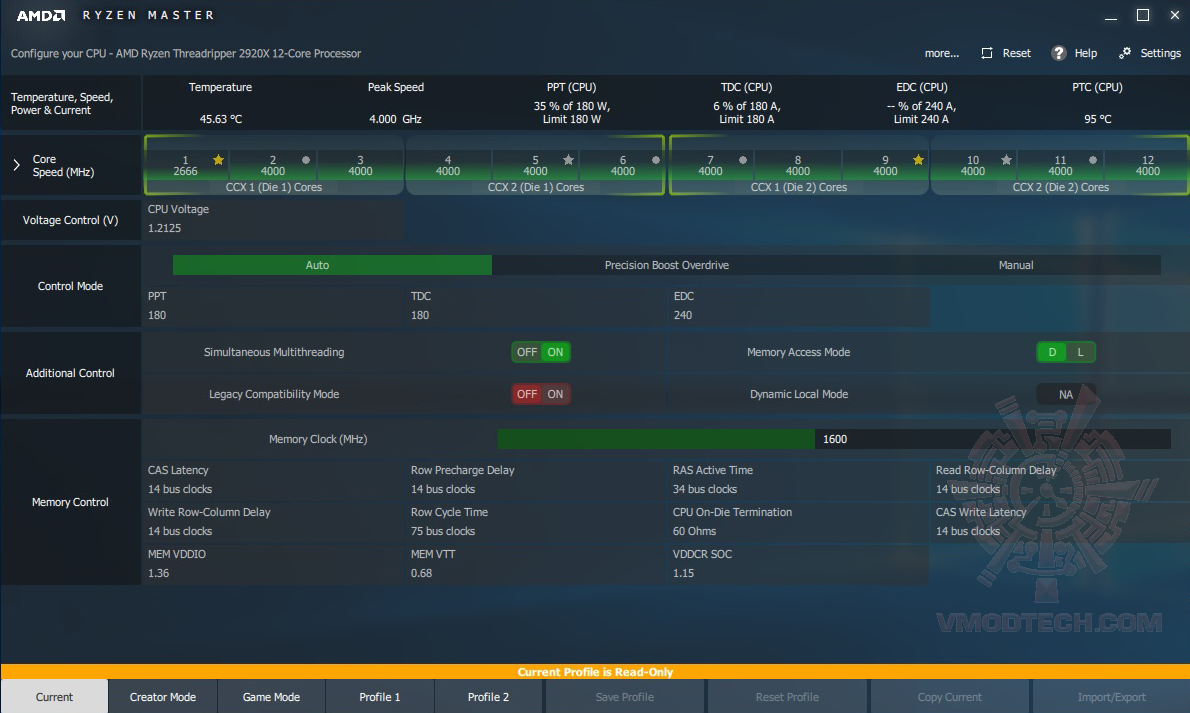Open Settings via the gear icon

click(x=1125, y=52)
